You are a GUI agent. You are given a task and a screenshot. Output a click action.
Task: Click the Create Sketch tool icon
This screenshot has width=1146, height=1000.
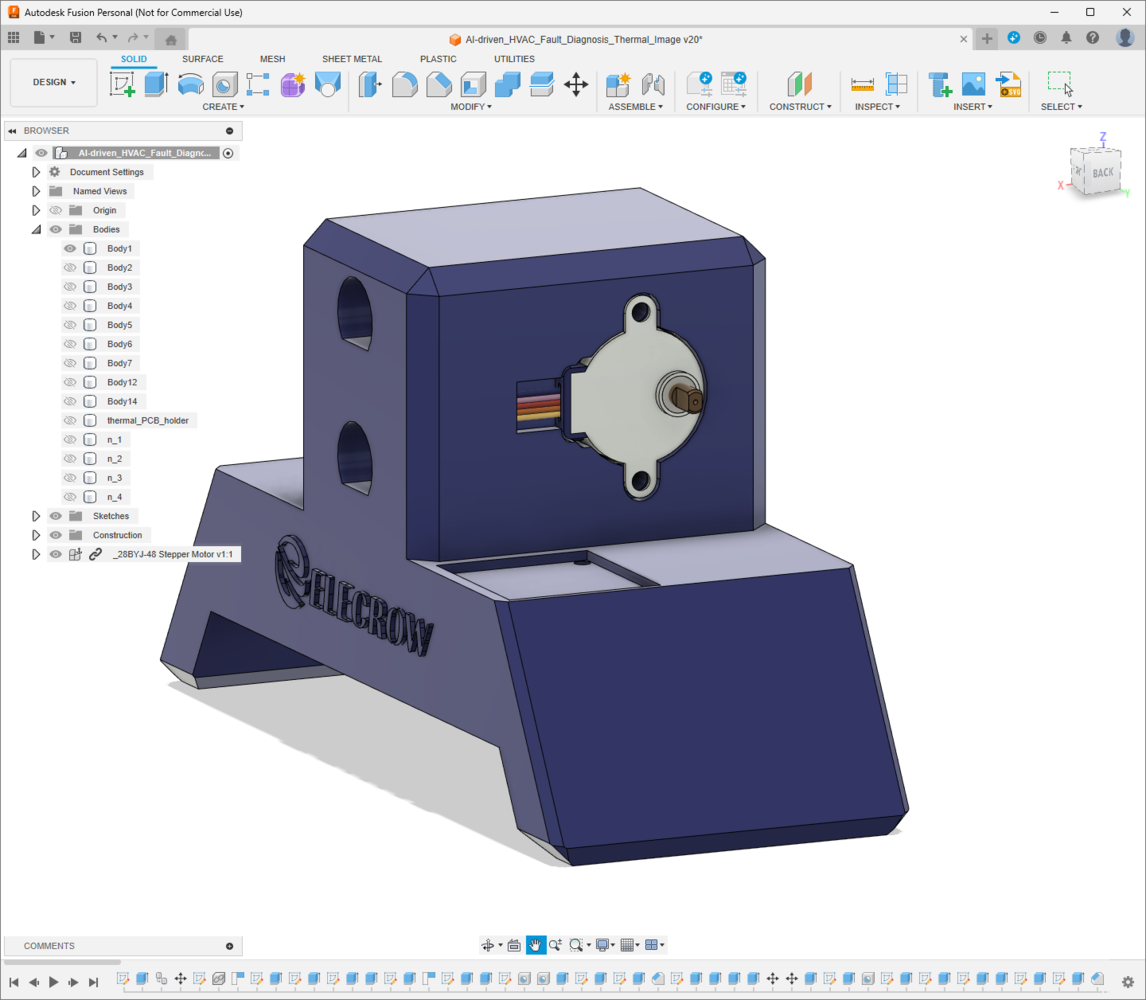(x=122, y=84)
